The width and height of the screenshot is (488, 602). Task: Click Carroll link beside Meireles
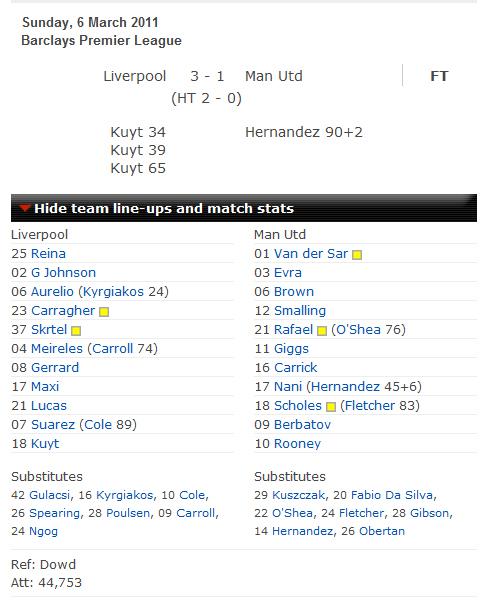(112, 349)
